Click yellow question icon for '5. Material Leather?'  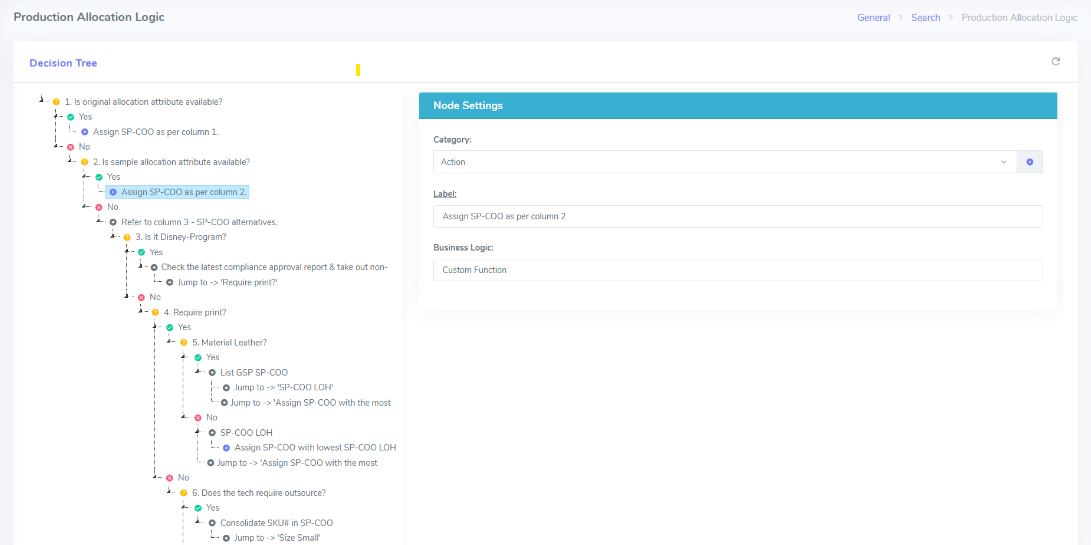pyautogui.click(x=184, y=342)
